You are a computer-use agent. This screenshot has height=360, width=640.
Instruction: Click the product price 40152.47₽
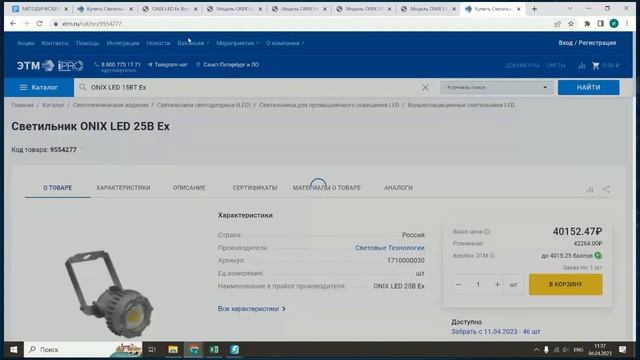pyautogui.click(x=577, y=231)
